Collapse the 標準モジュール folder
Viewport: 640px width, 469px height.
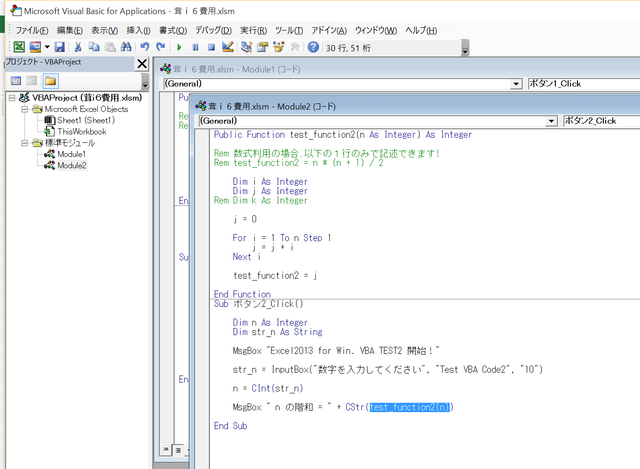click(x=24, y=143)
